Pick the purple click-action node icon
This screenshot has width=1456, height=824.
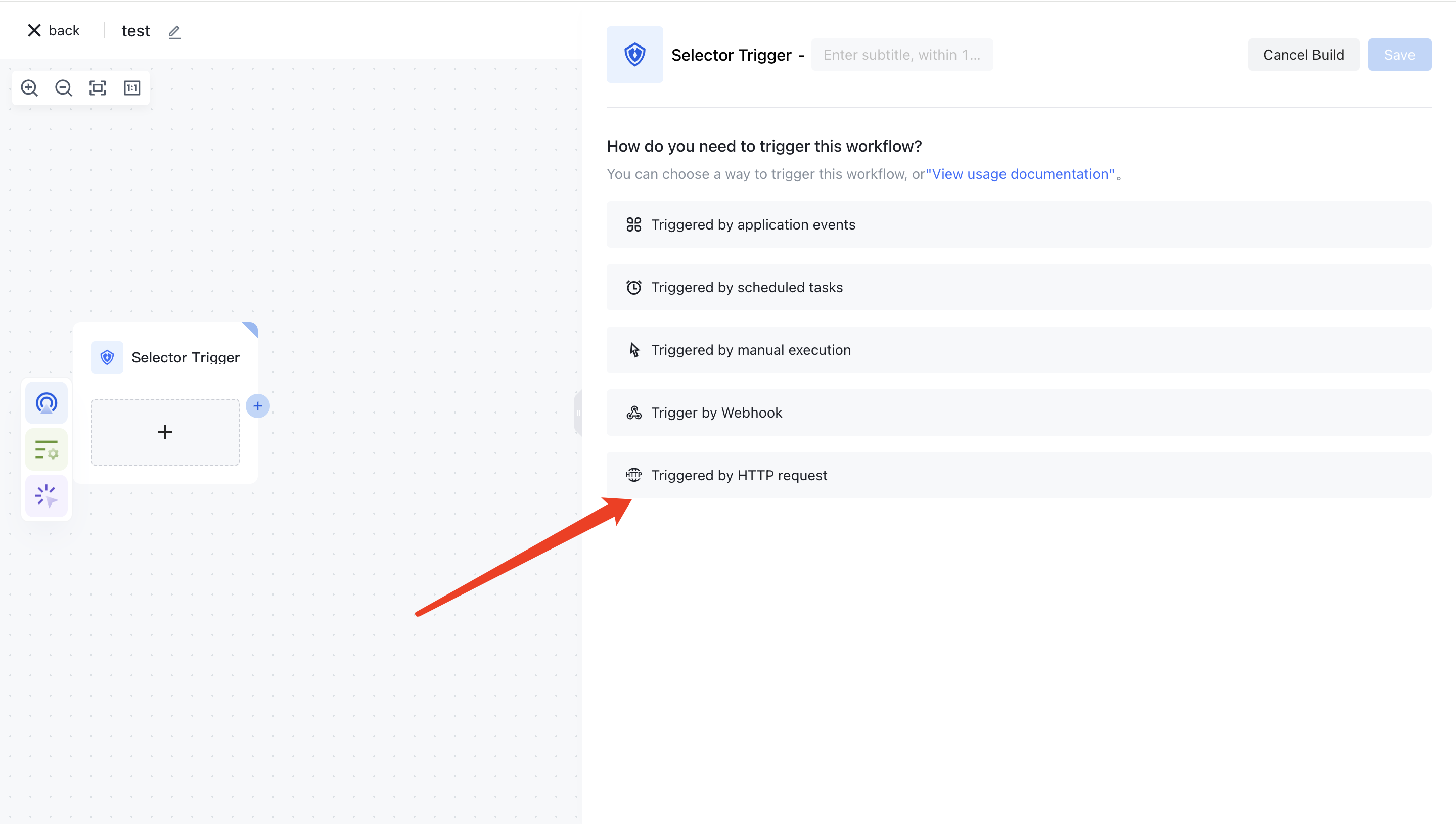46,496
